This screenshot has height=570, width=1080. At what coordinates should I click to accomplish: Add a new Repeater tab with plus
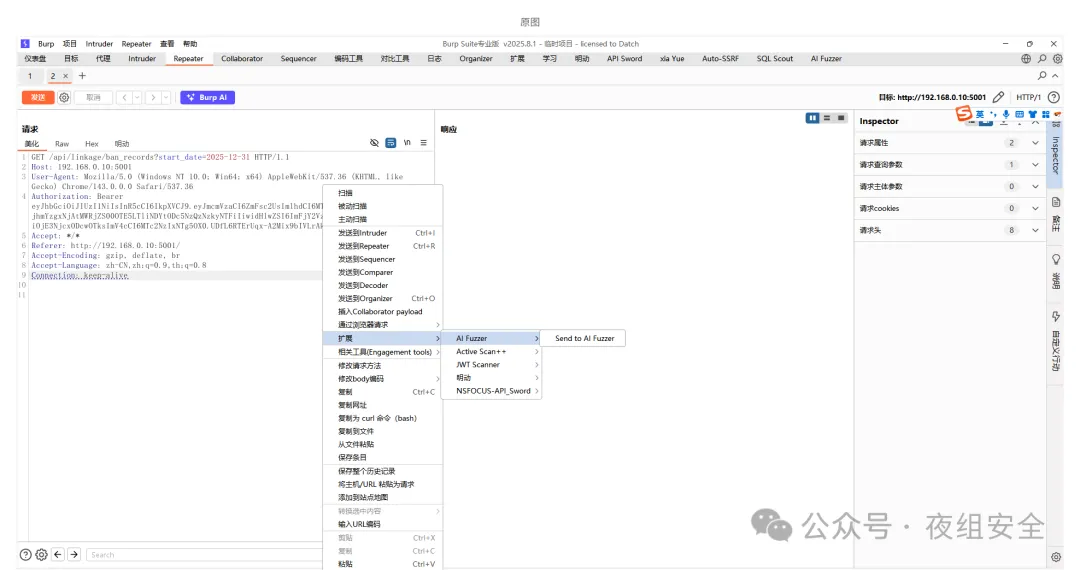82,76
